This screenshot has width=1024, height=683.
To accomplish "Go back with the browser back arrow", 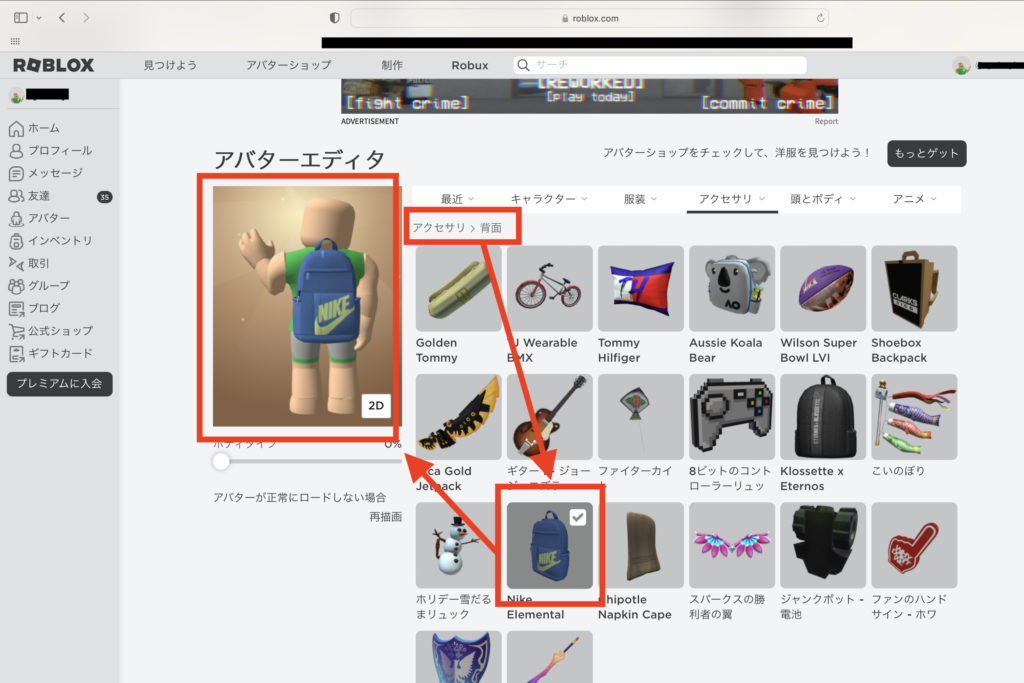I will (62, 18).
